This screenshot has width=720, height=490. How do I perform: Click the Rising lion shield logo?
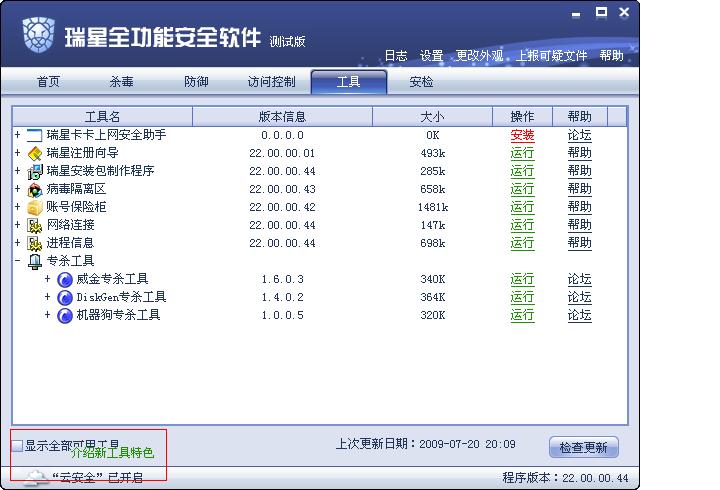pos(39,35)
